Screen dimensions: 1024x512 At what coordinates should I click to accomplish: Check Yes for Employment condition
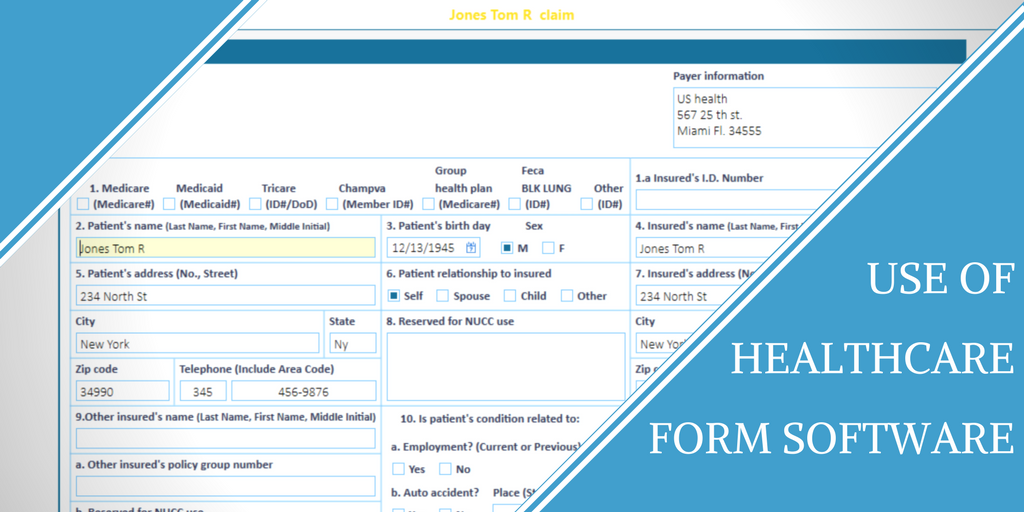point(398,468)
